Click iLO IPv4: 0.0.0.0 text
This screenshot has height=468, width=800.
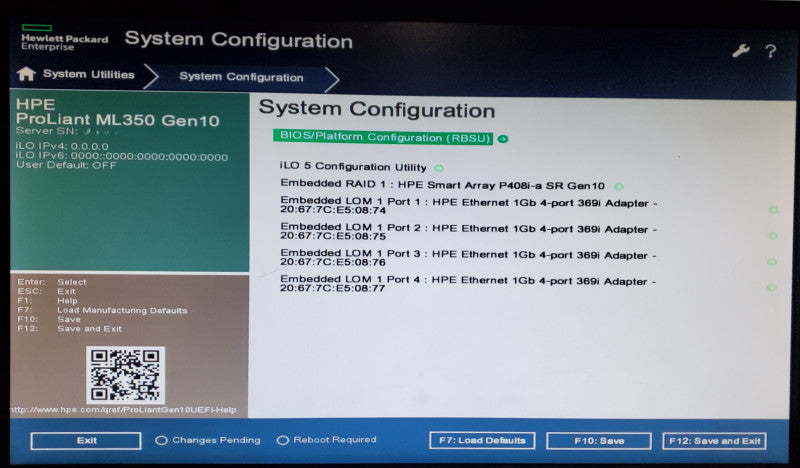(x=62, y=146)
